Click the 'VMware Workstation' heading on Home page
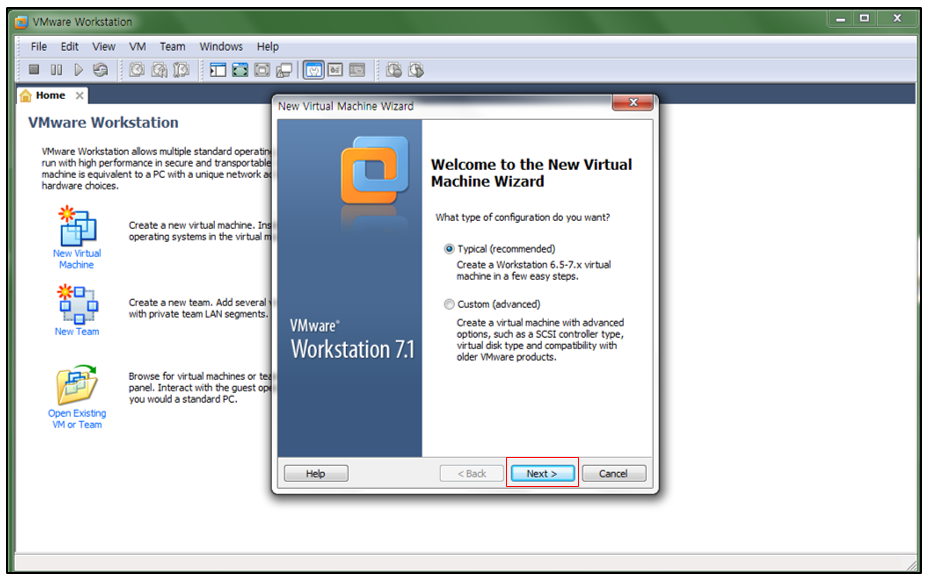Image resolution: width=927 pixels, height=579 pixels. pos(103,122)
